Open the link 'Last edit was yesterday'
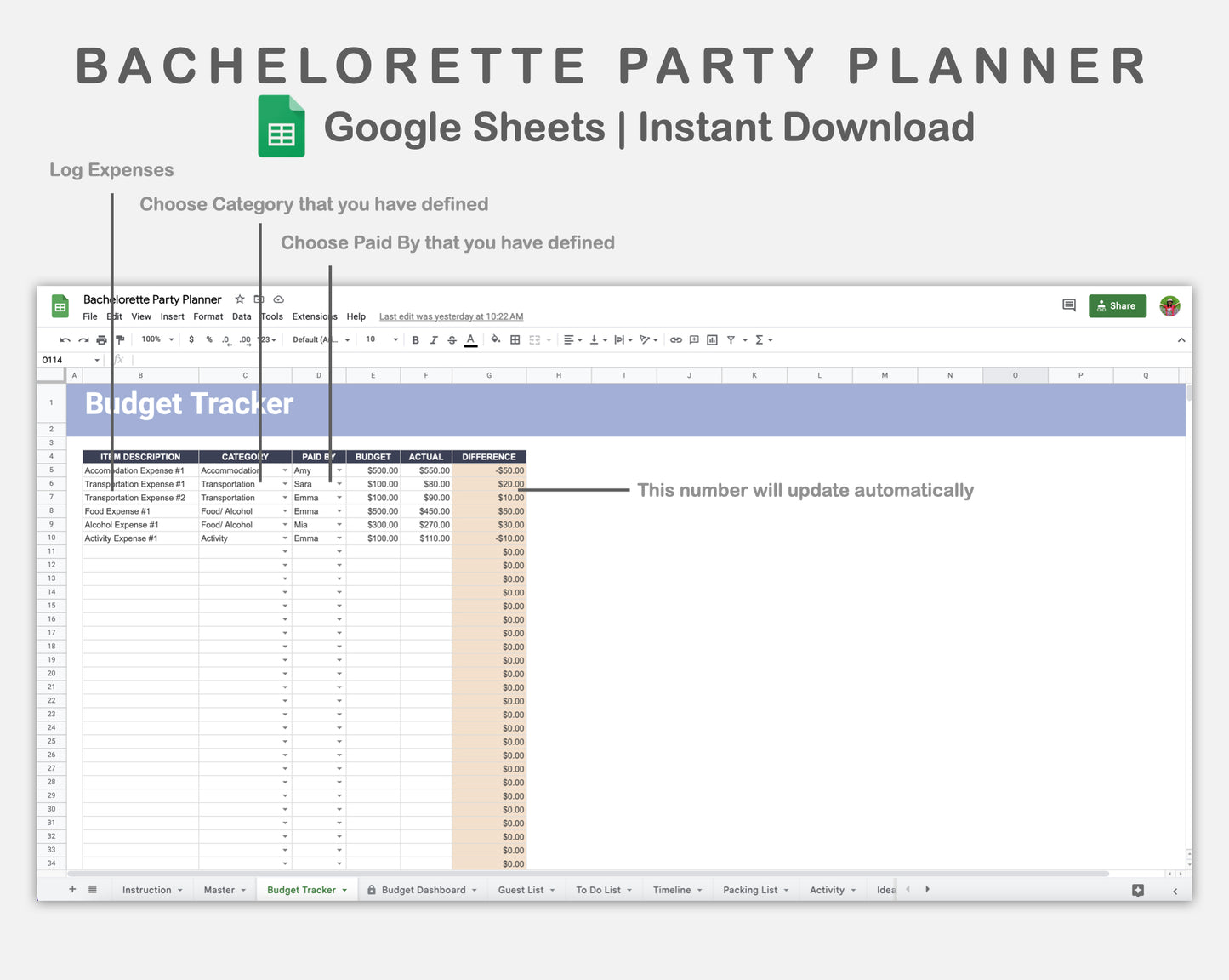The width and height of the screenshot is (1229, 980). tap(451, 316)
